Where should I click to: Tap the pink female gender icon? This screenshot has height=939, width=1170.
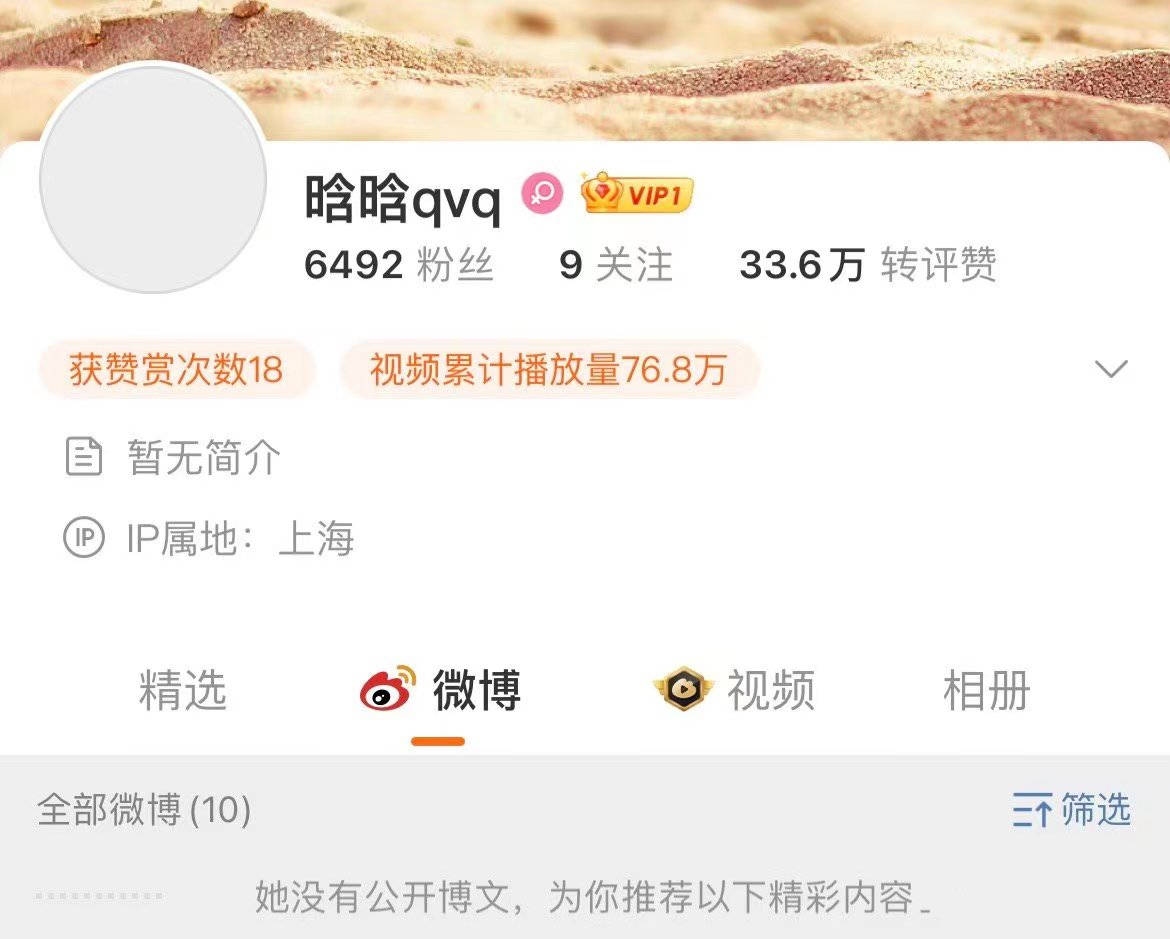(x=542, y=193)
